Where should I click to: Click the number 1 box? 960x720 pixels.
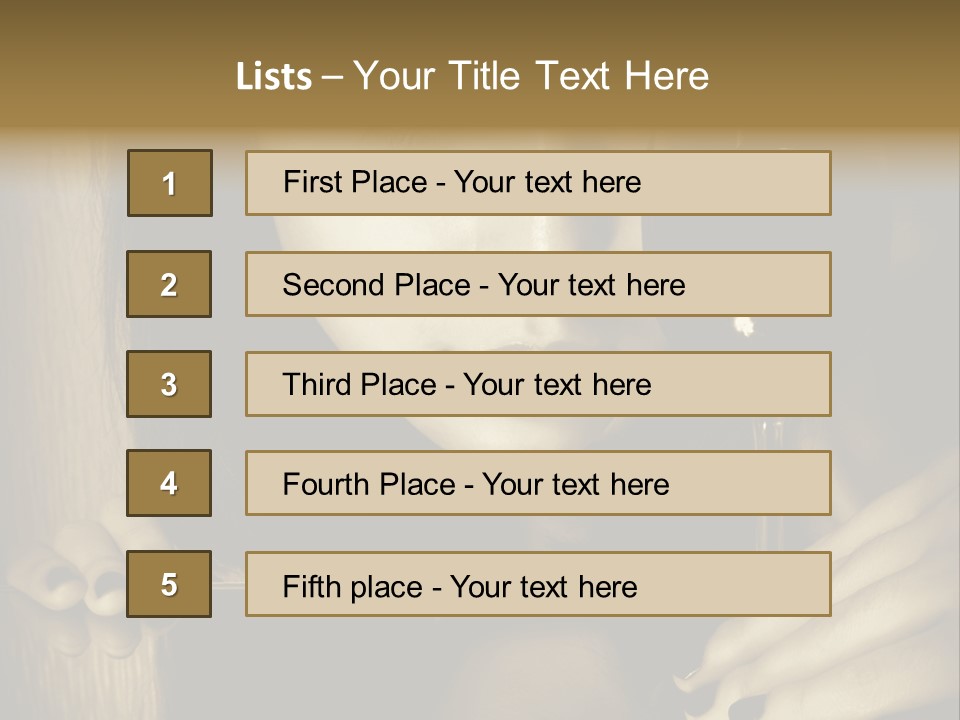pos(170,183)
